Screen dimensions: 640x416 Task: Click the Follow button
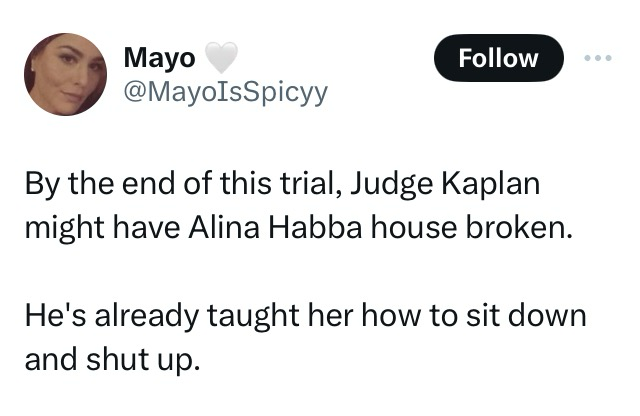(498, 58)
